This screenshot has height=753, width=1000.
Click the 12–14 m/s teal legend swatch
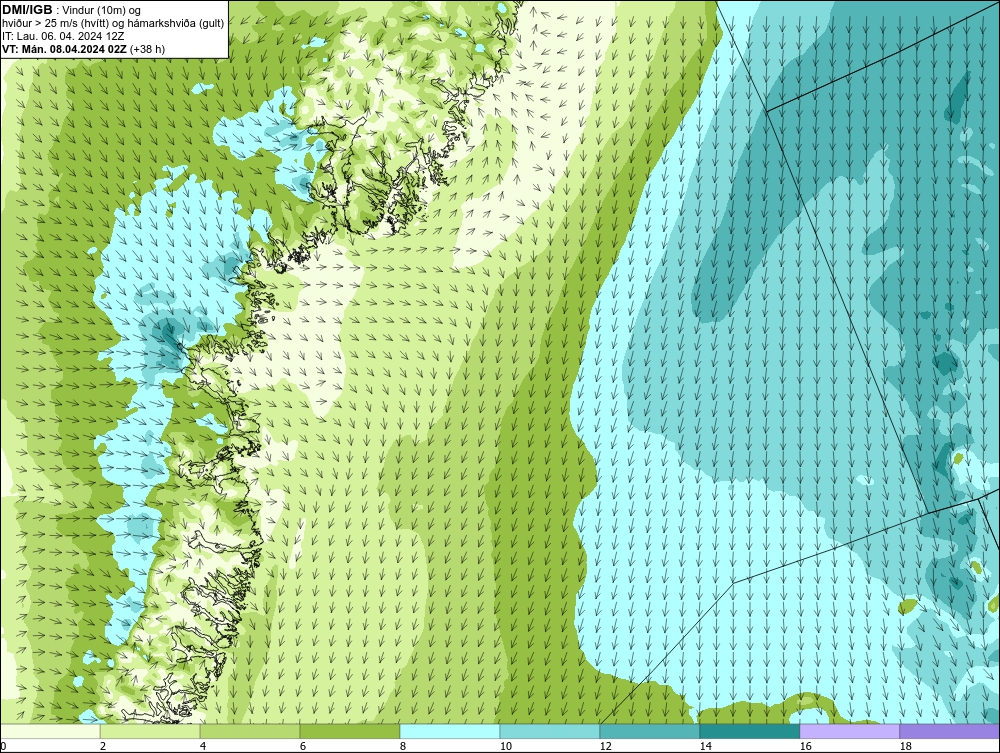pos(649,731)
